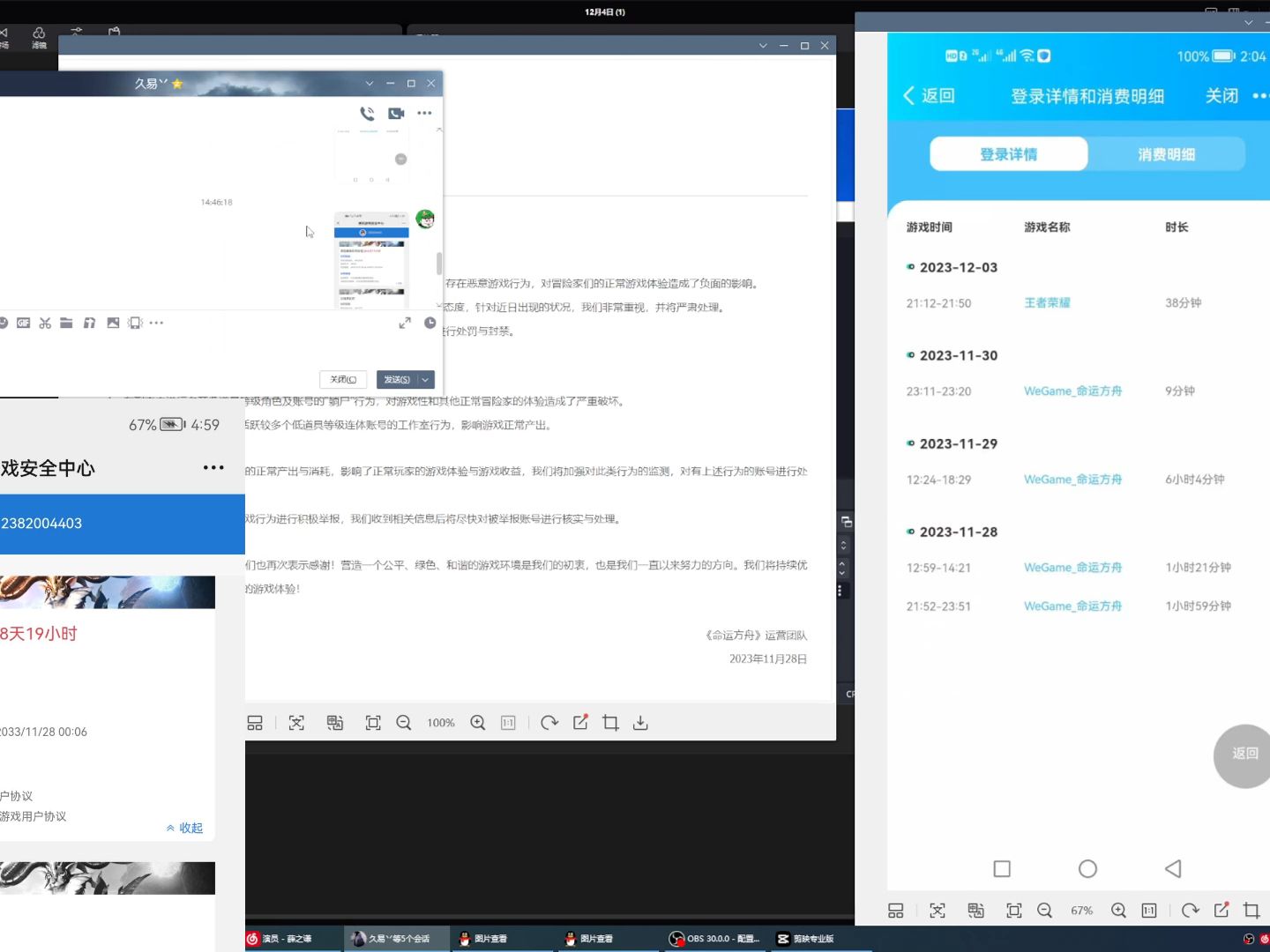Send the message with 发送(S)
The height and width of the screenshot is (952, 1270).
pyautogui.click(x=397, y=379)
